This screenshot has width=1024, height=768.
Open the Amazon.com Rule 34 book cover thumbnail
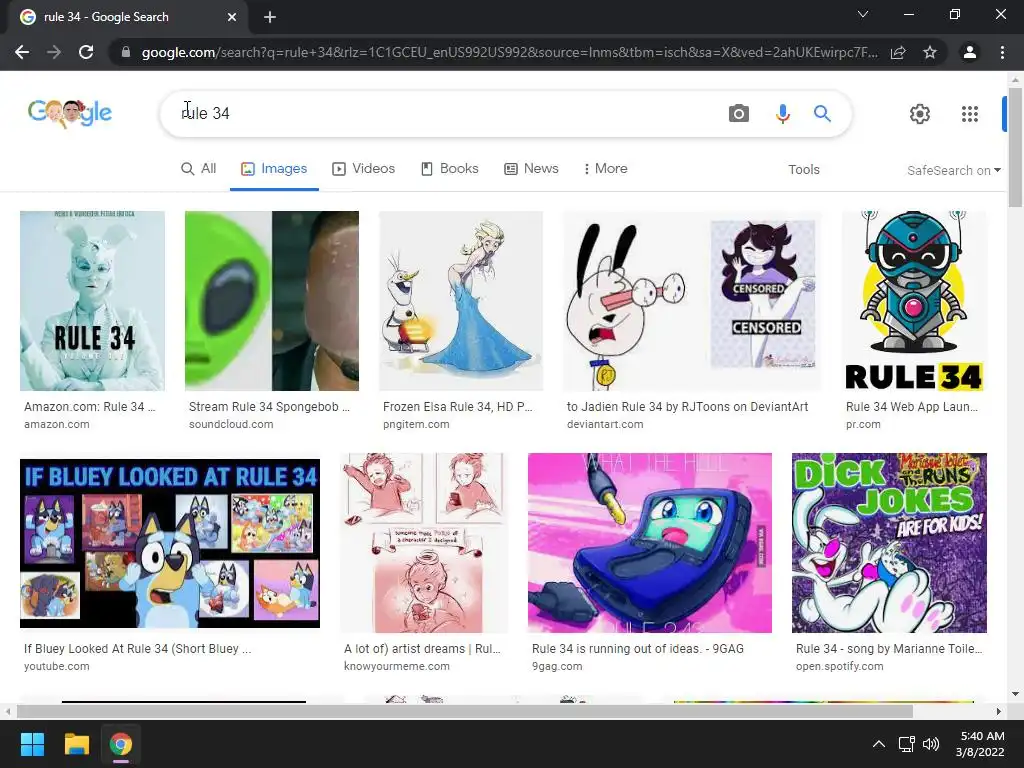(x=92, y=300)
